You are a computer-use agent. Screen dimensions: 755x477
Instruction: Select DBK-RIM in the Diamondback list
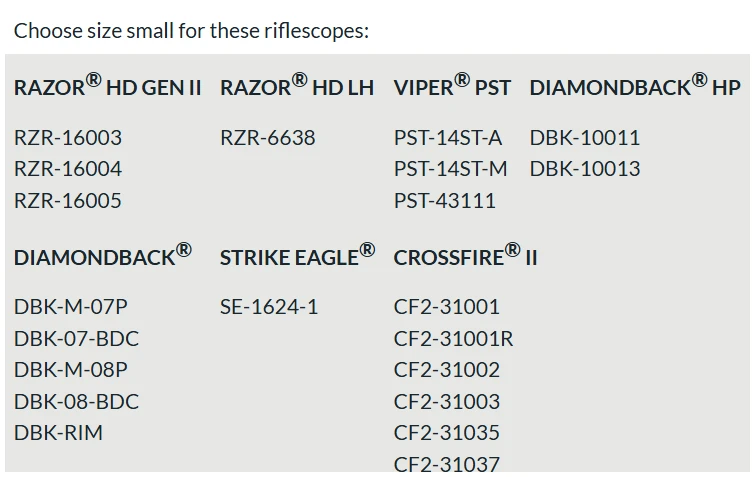58,433
